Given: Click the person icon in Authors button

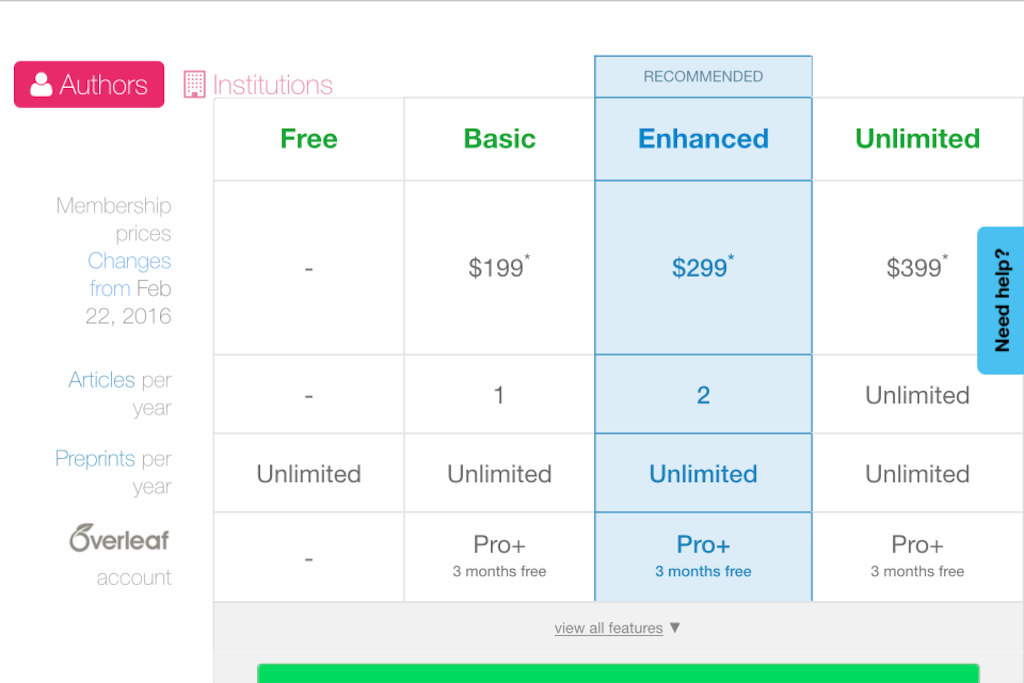Looking at the screenshot, I should coord(41,85).
